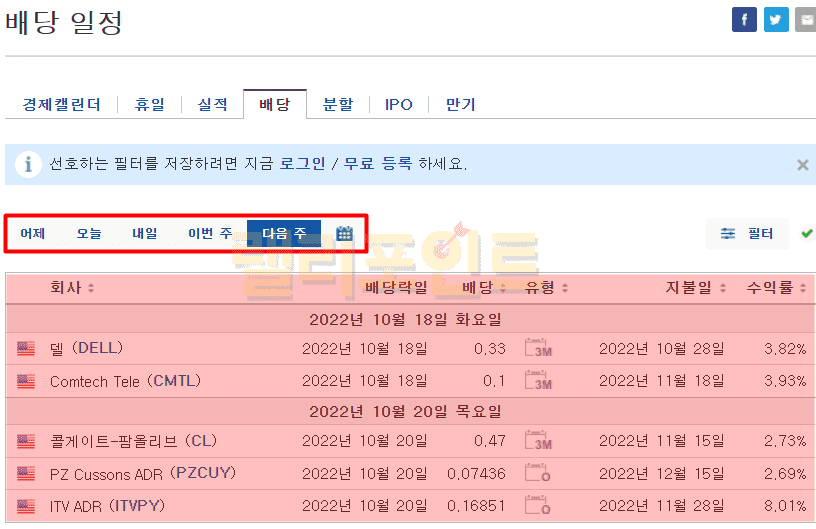Switch to the 휴일 tab
This screenshot has width=816, height=529.
[x=149, y=105]
